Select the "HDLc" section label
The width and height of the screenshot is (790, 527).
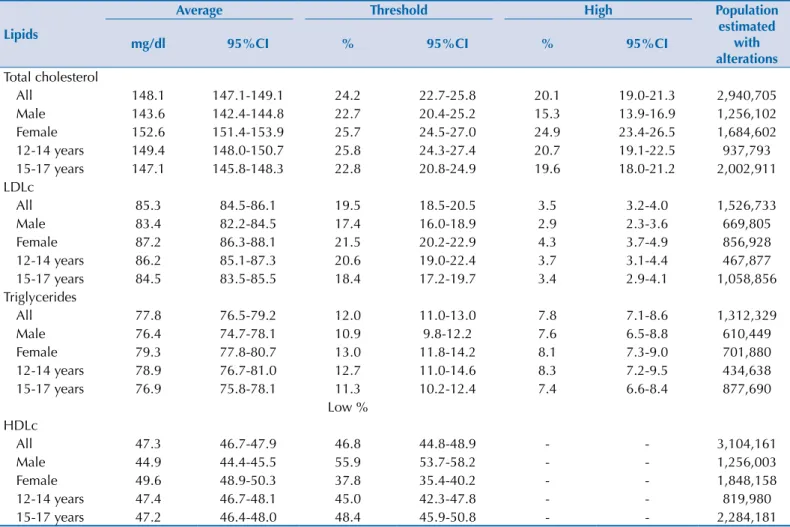click(x=21, y=425)
